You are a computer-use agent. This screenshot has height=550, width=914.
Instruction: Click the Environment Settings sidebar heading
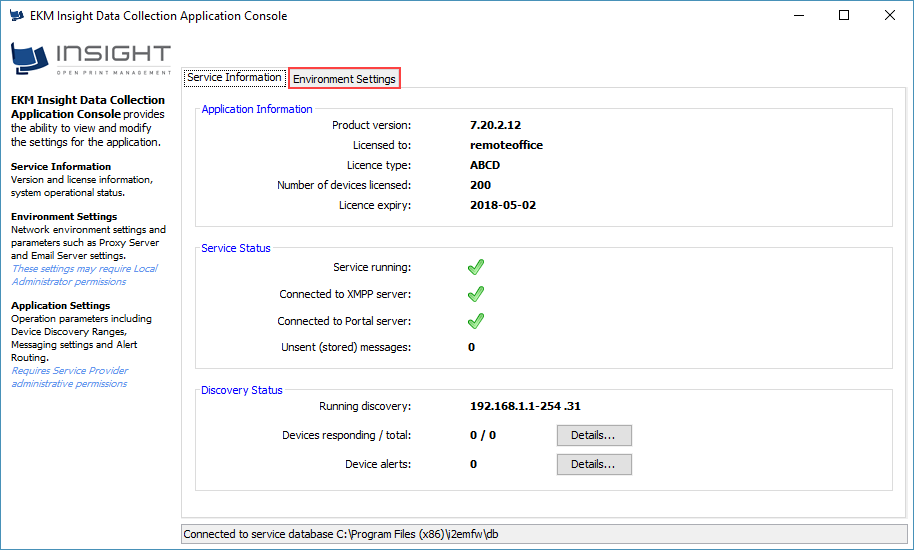click(x=64, y=217)
